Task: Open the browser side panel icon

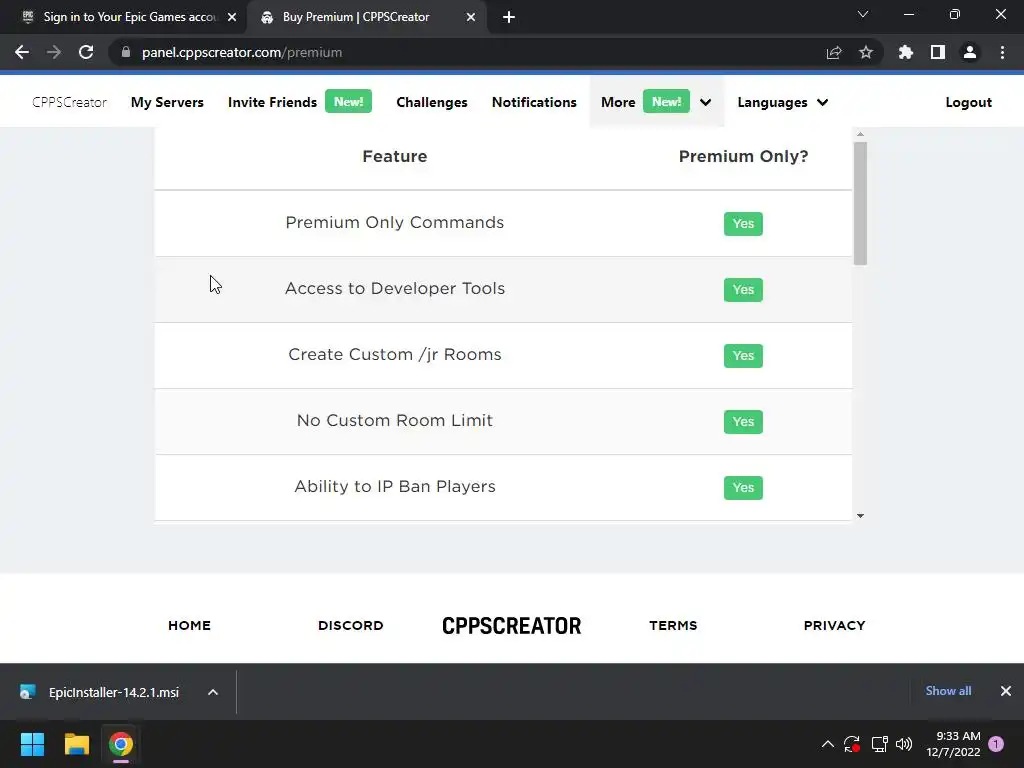Action: point(938,52)
